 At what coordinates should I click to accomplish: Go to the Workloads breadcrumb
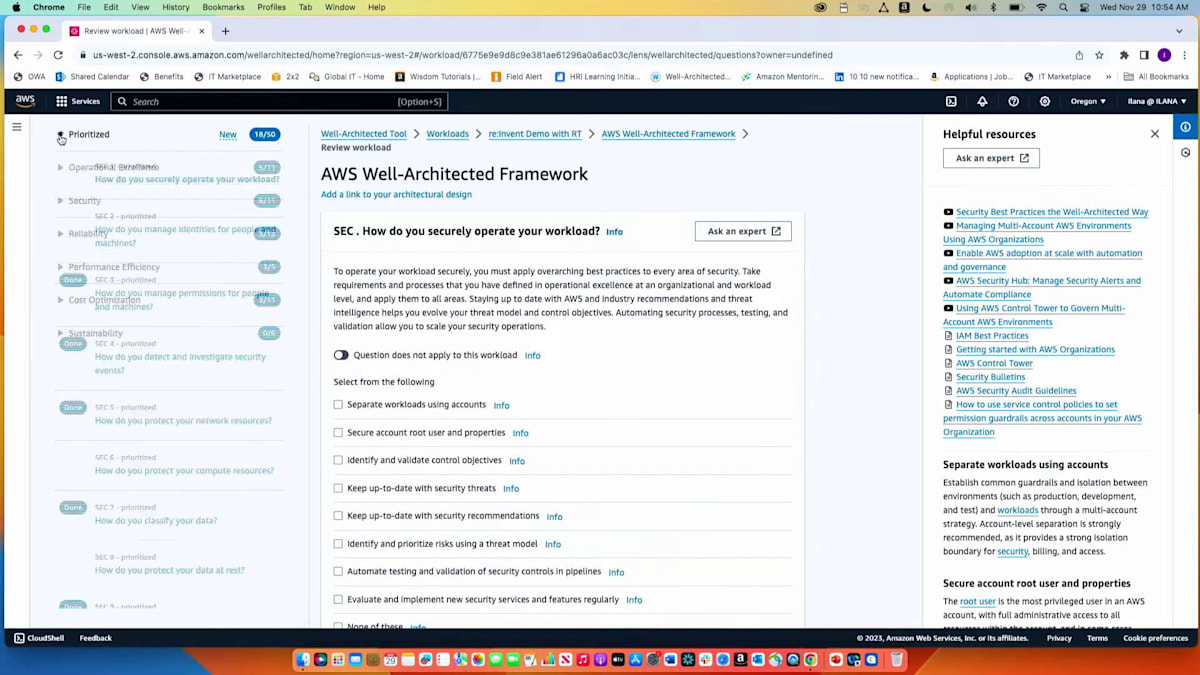[447, 134]
